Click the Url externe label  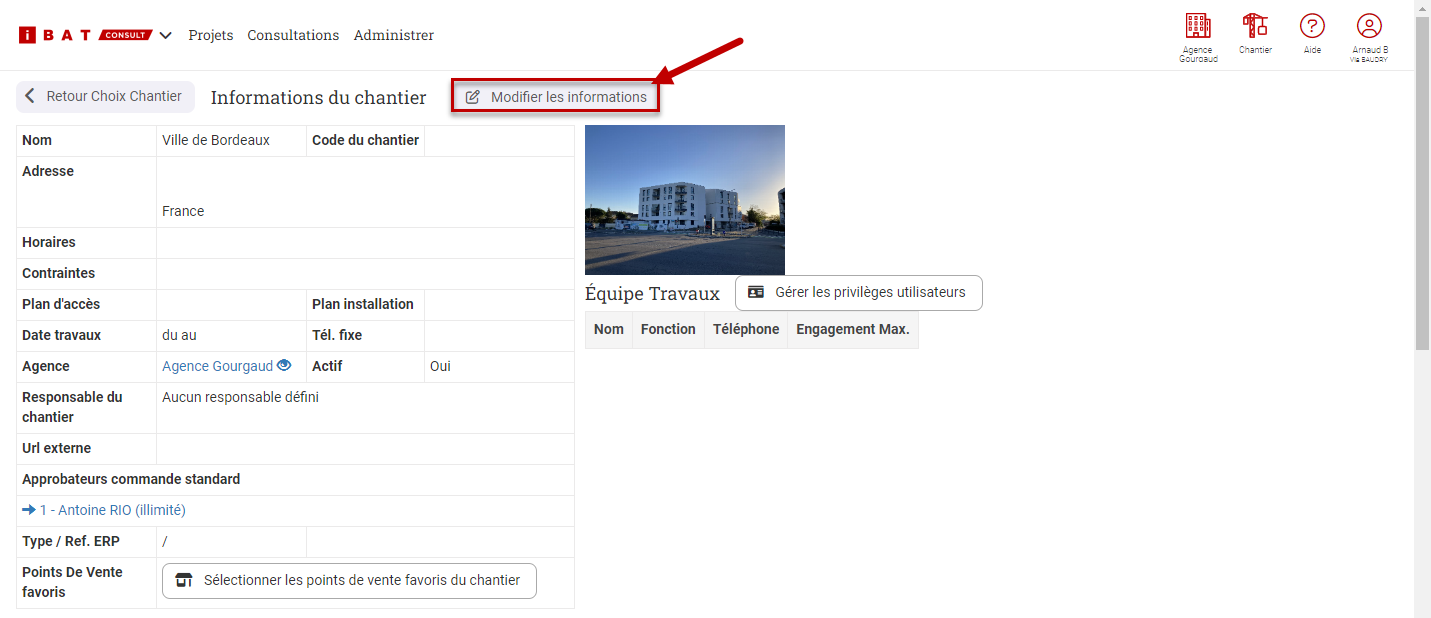56,449
